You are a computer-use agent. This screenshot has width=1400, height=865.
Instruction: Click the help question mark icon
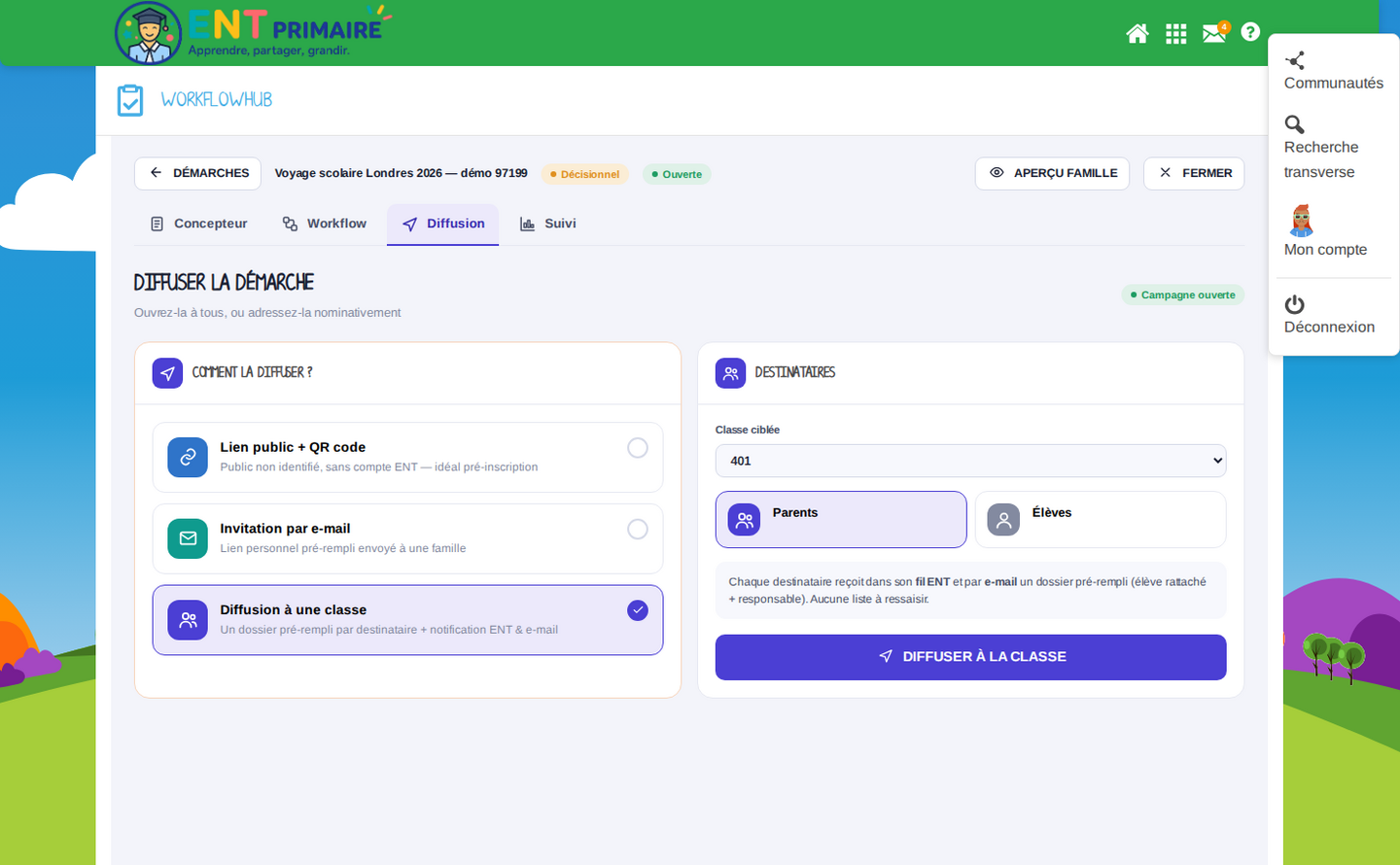click(1250, 32)
